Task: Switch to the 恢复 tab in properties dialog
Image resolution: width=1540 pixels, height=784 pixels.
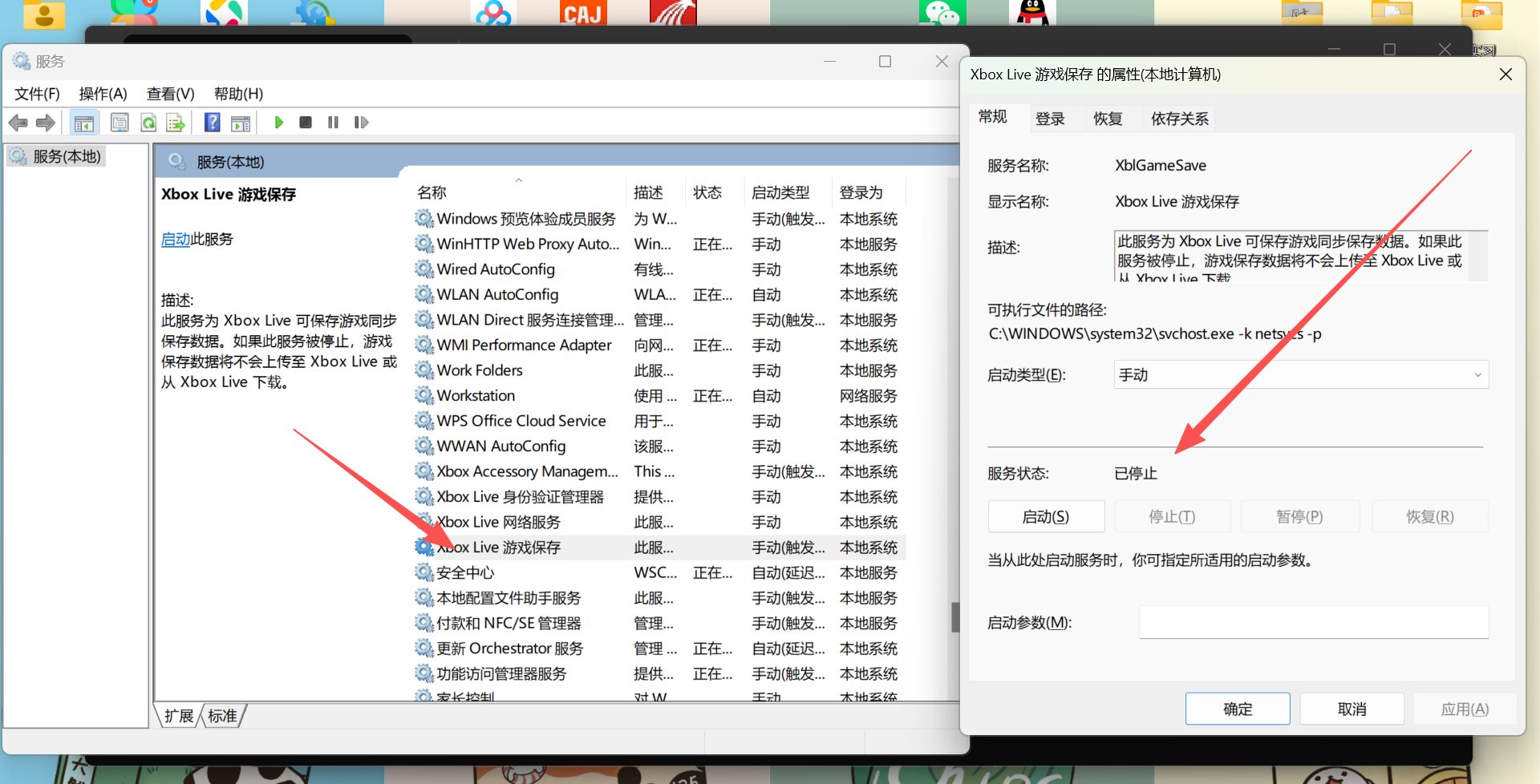Action: (x=1108, y=119)
